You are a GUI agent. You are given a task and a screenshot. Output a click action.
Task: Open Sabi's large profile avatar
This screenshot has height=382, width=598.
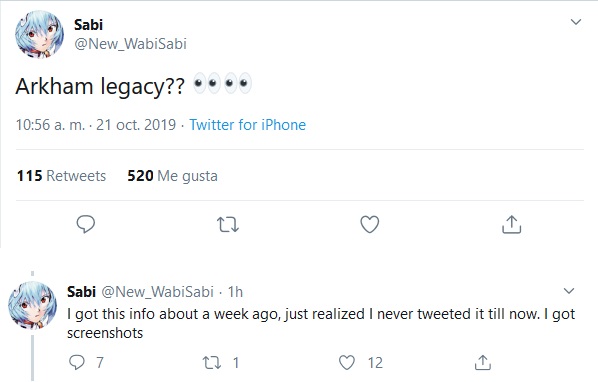pyautogui.click(x=39, y=34)
